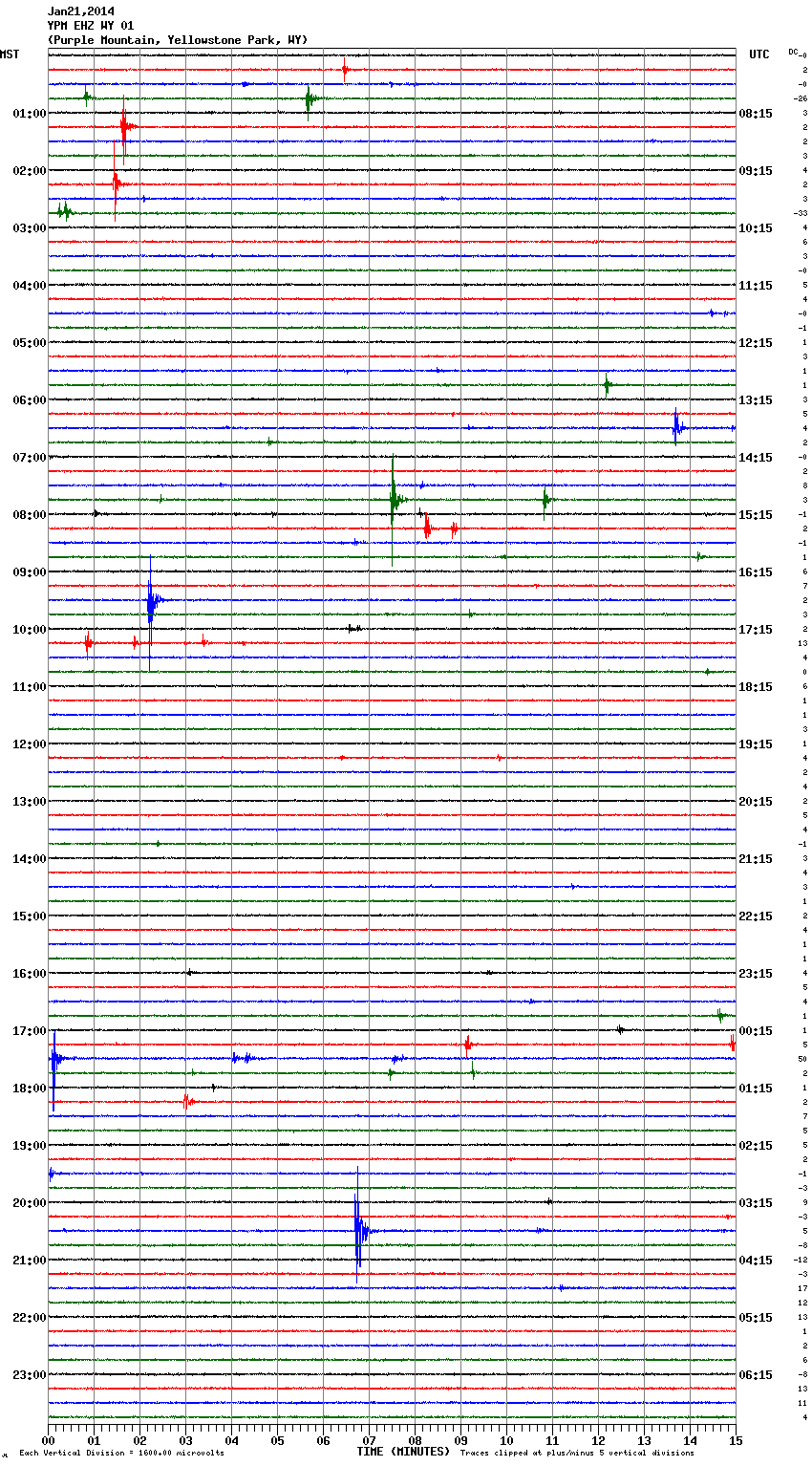Select the 00:15 UTC time label
812x1466 pixels.
756,1031
